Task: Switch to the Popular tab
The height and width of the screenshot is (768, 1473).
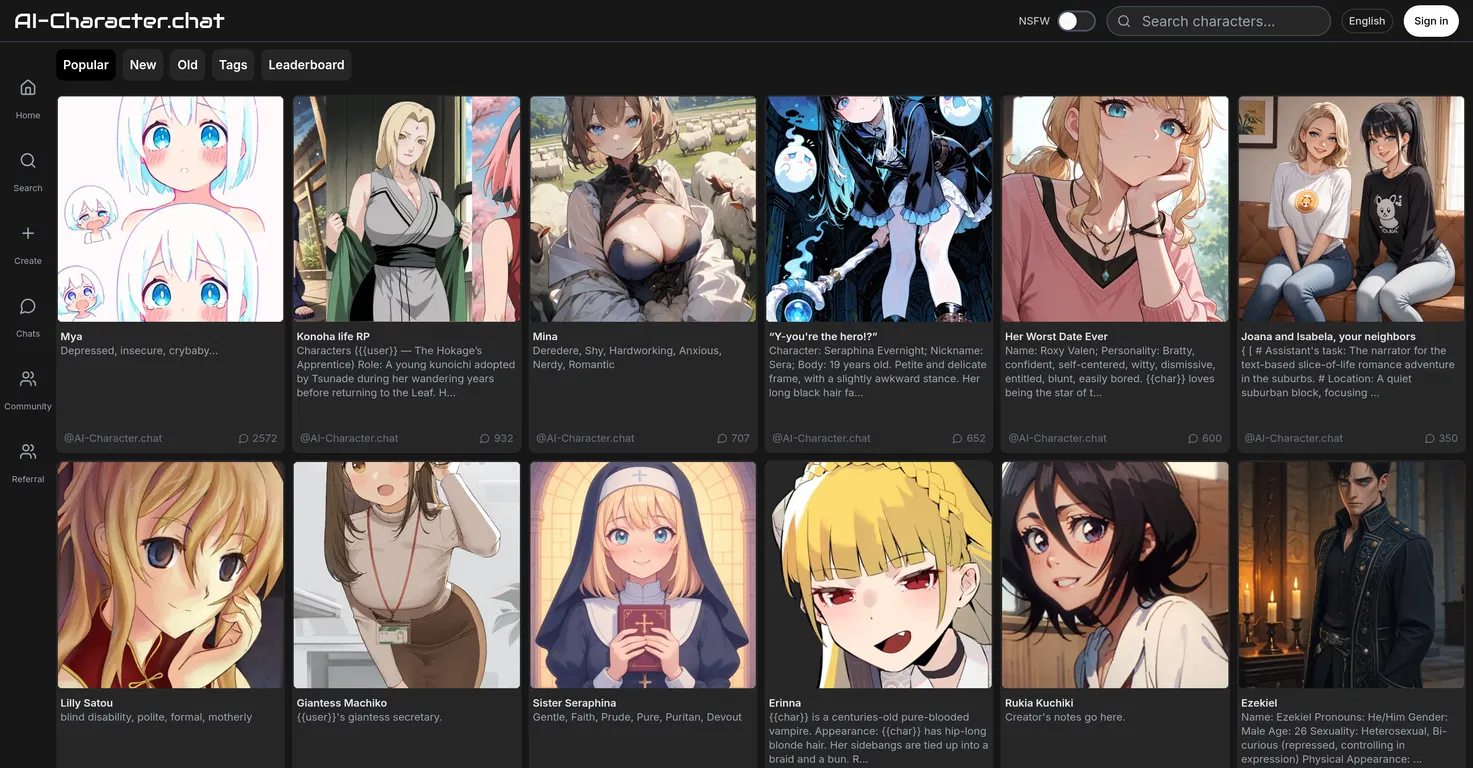Action: 86,65
